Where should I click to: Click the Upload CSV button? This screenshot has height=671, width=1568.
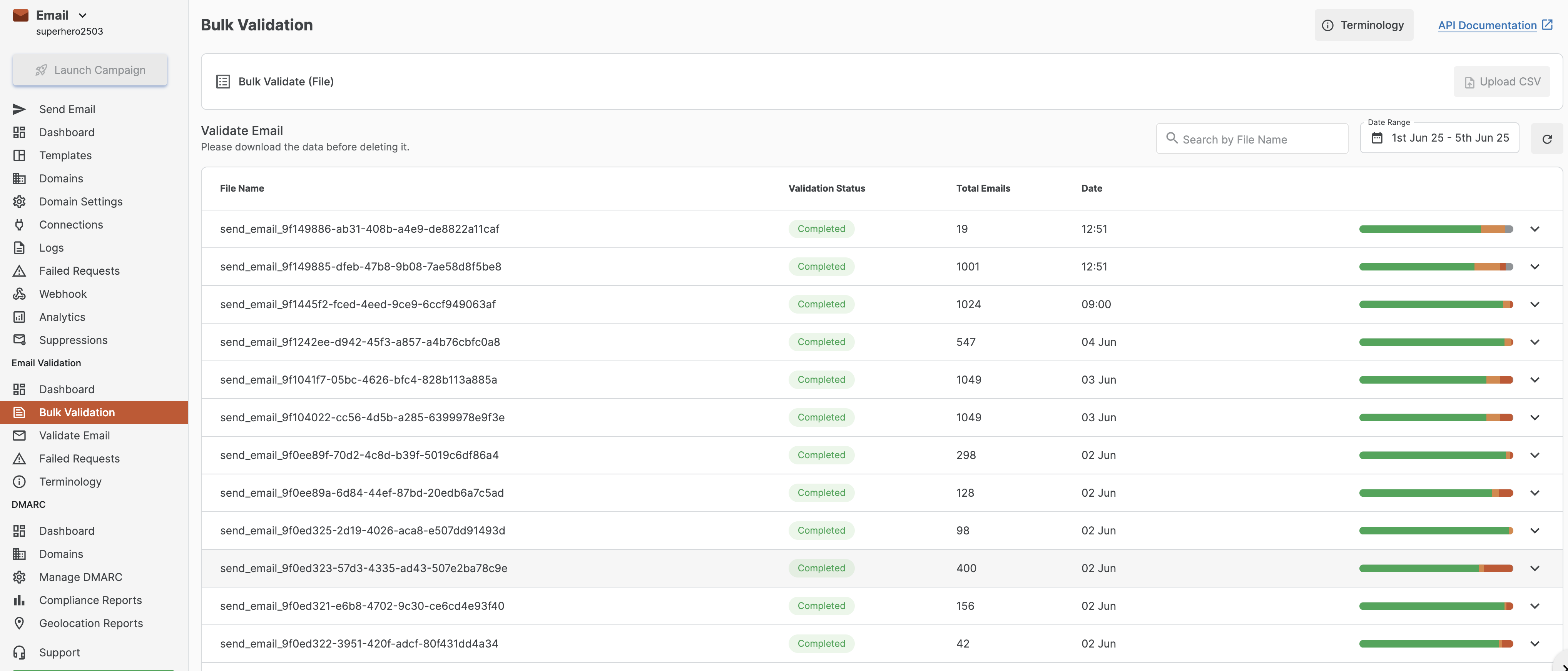coord(1502,82)
